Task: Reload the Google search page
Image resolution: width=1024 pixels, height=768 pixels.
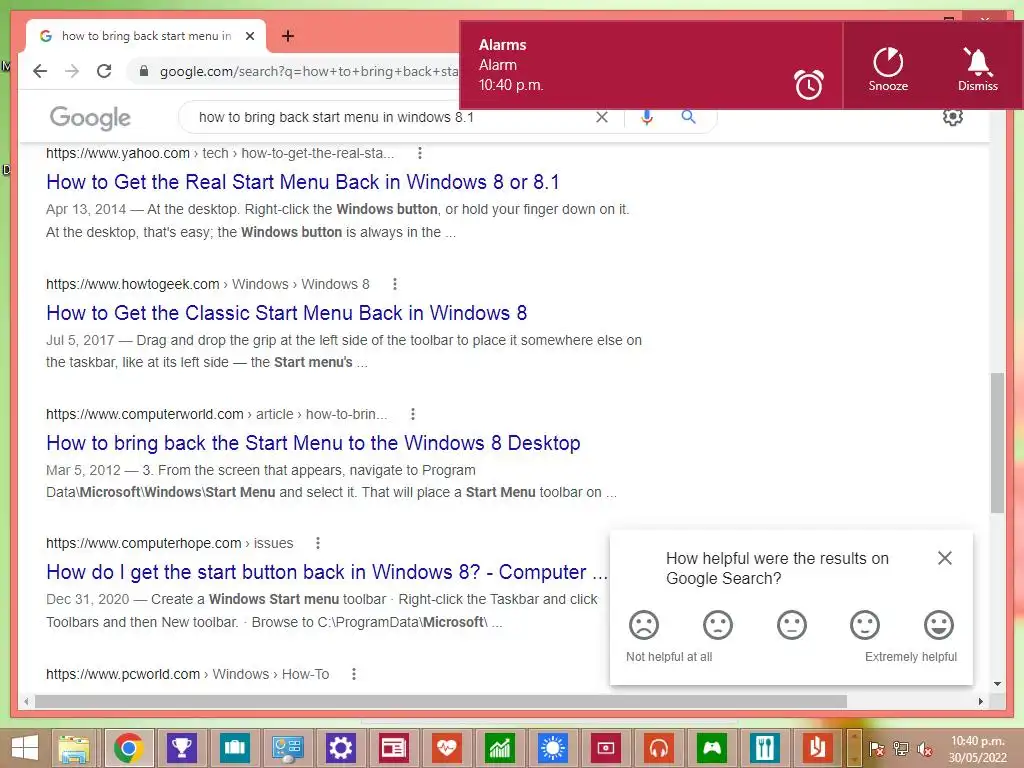Action: pyautogui.click(x=104, y=71)
